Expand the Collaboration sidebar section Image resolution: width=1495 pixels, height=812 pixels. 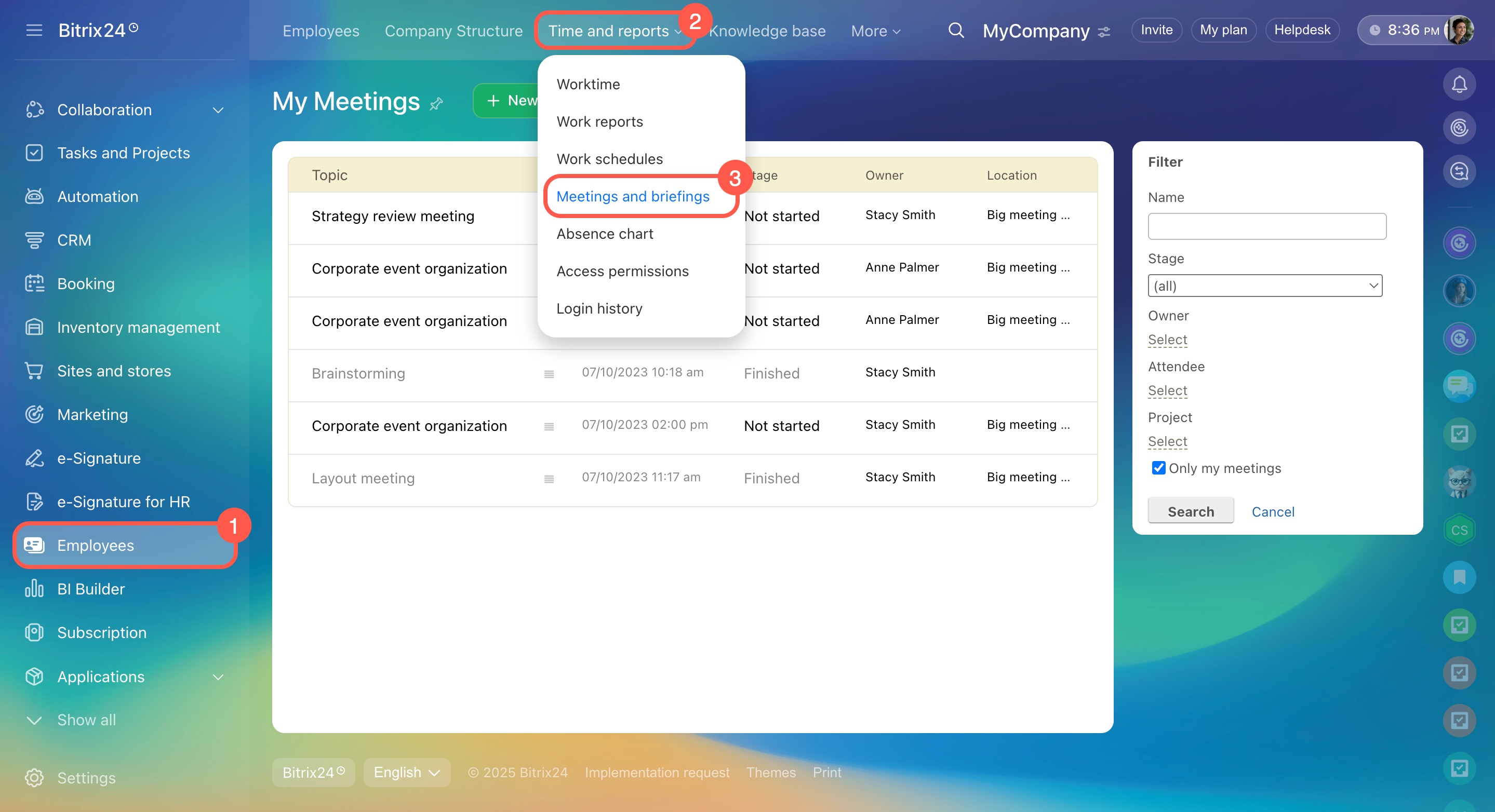218,110
